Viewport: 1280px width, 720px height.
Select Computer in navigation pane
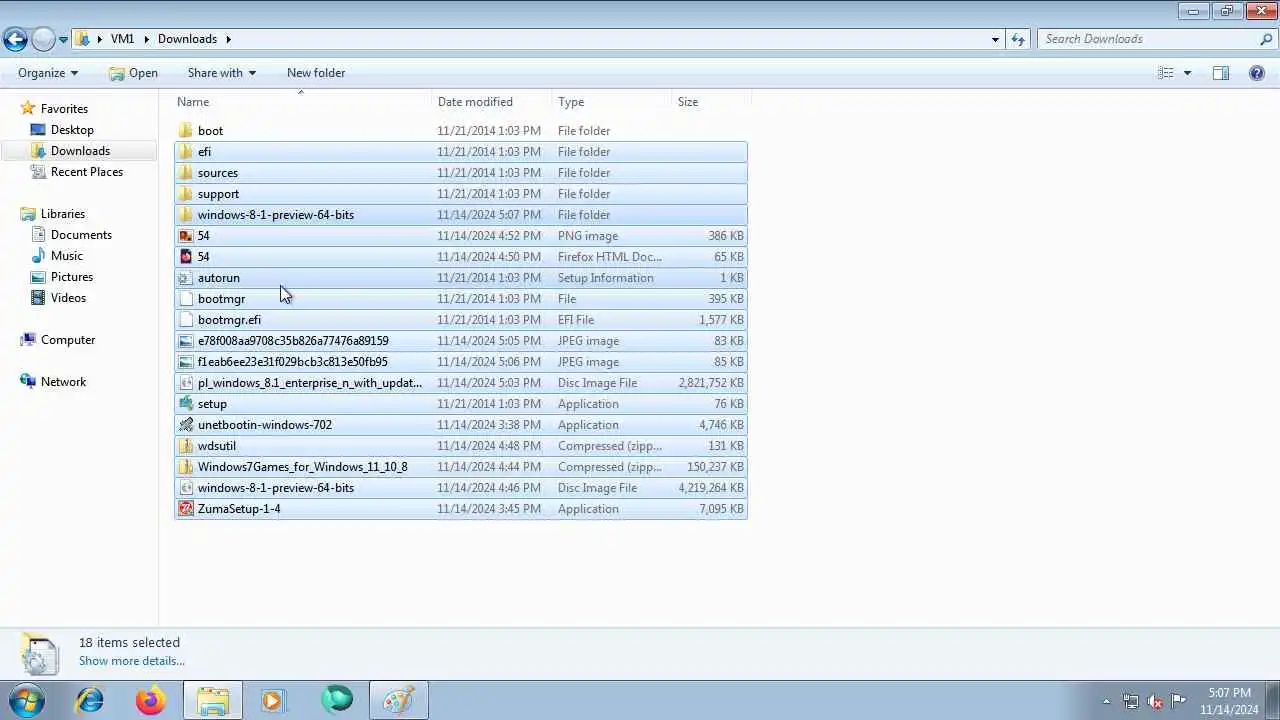(68, 340)
